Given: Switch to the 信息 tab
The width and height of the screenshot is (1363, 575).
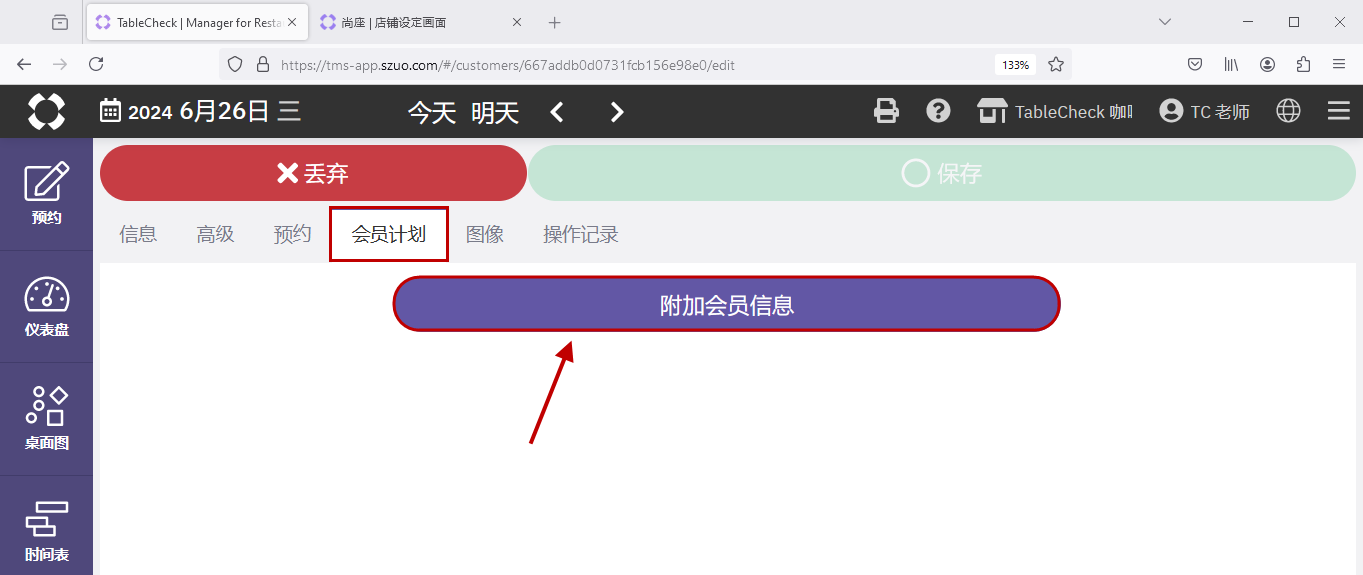Looking at the screenshot, I should point(138,234).
